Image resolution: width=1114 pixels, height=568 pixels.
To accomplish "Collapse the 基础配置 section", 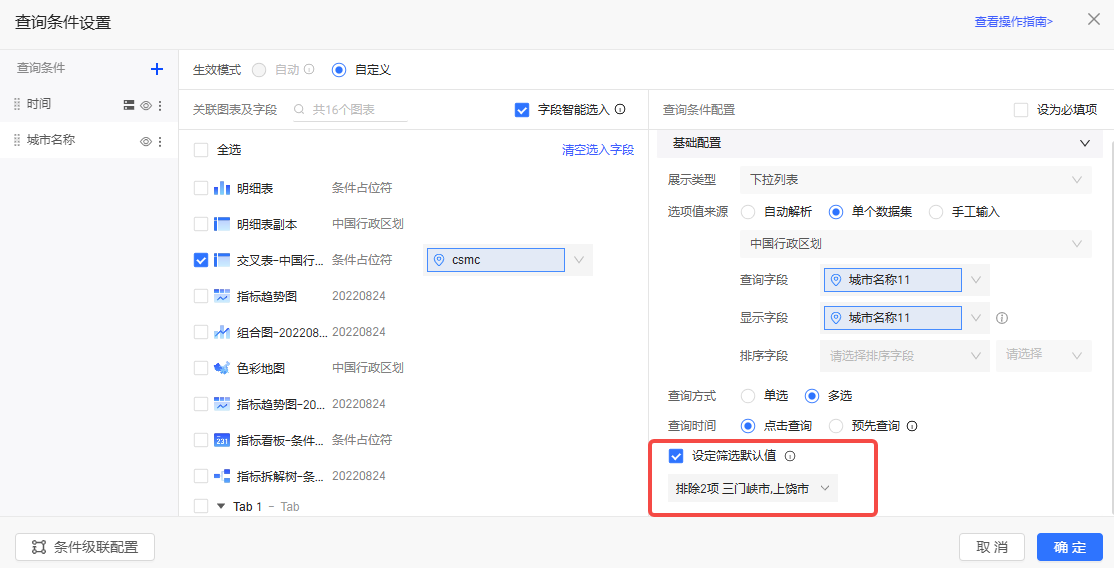I will click(x=1085, y=144).
